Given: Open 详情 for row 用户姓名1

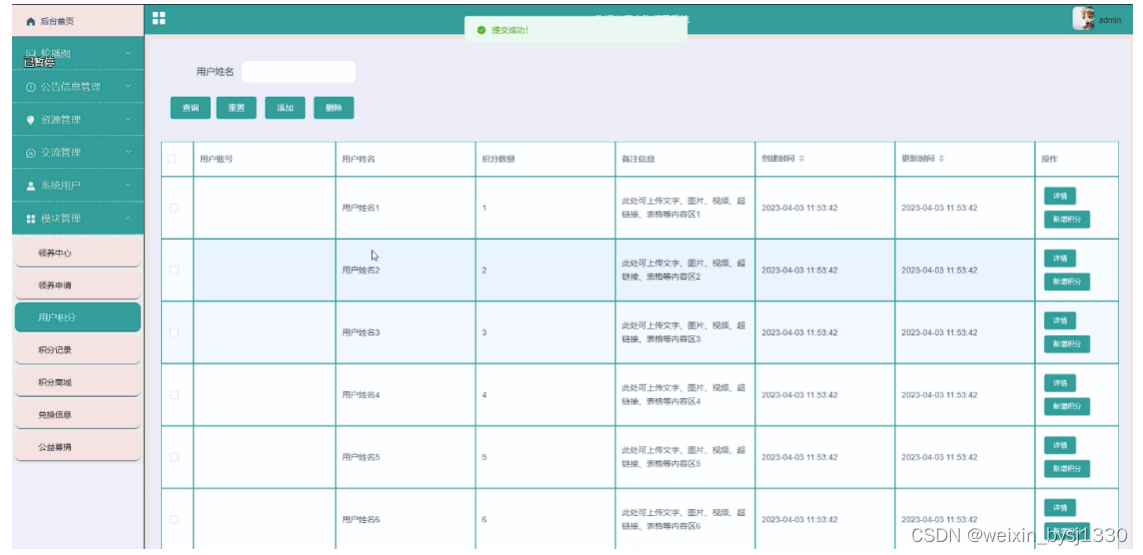Looking at the screenshot, I should tap(1060, 196).
